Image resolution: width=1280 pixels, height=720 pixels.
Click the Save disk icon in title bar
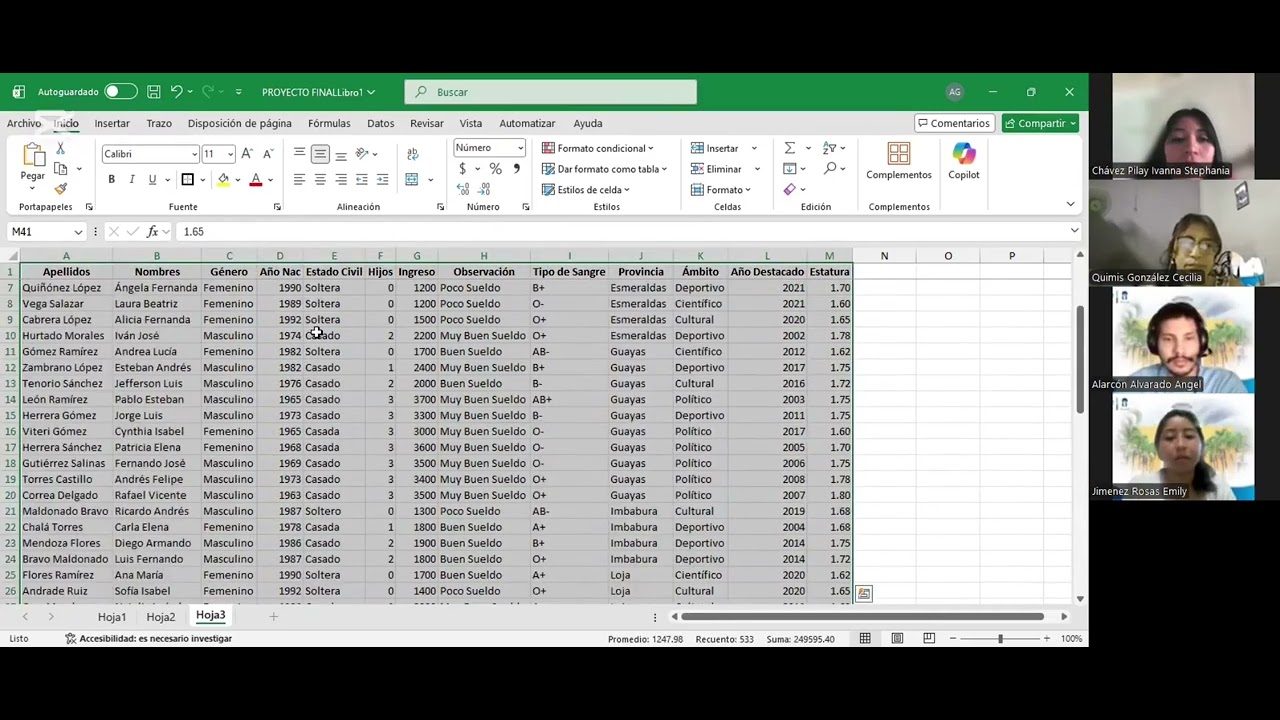click(153, 92)
